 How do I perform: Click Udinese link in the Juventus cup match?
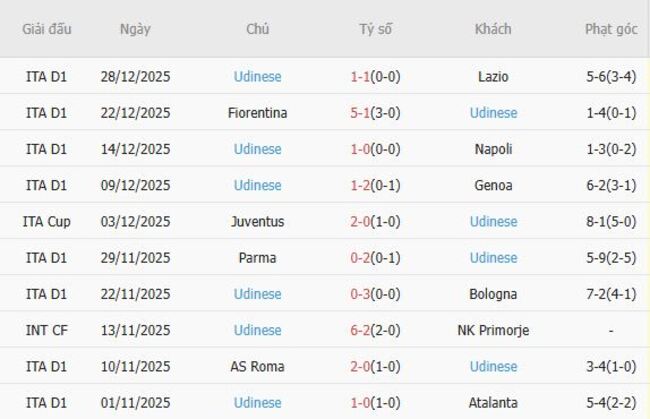pyautogui.click(x=493, y=221)
